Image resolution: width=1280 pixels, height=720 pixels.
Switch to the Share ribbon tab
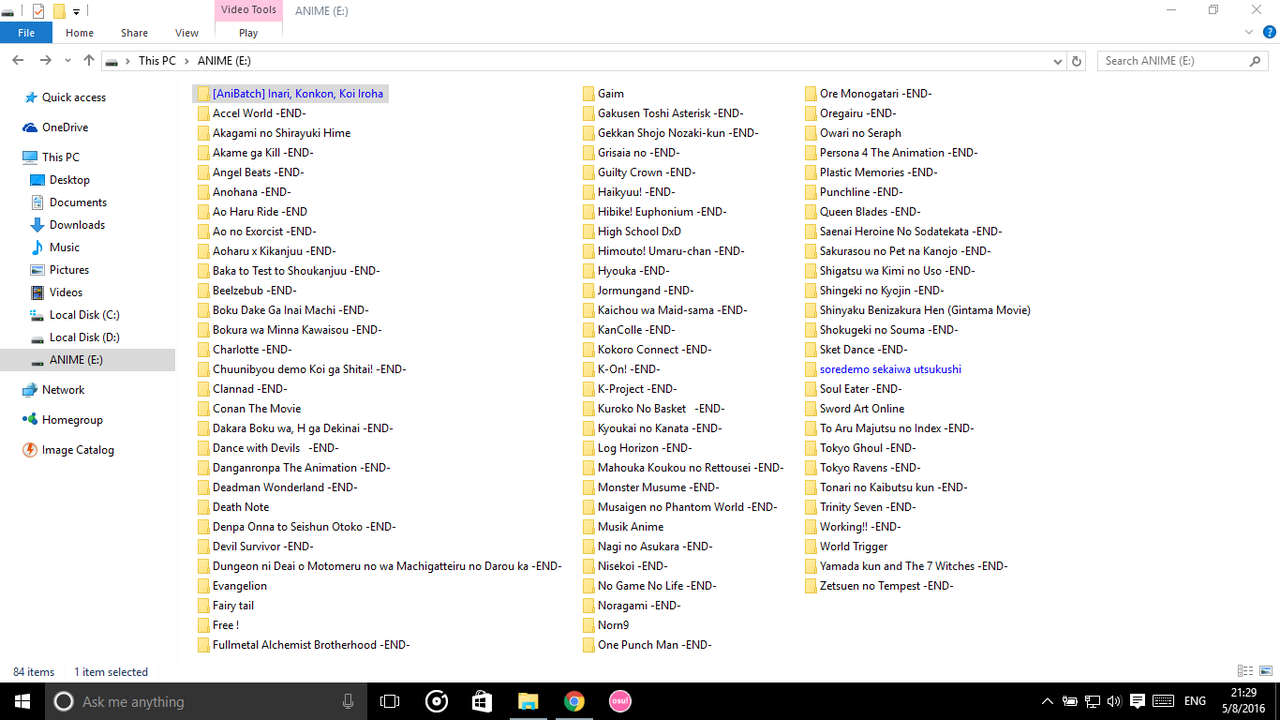(x=134, y=33)
